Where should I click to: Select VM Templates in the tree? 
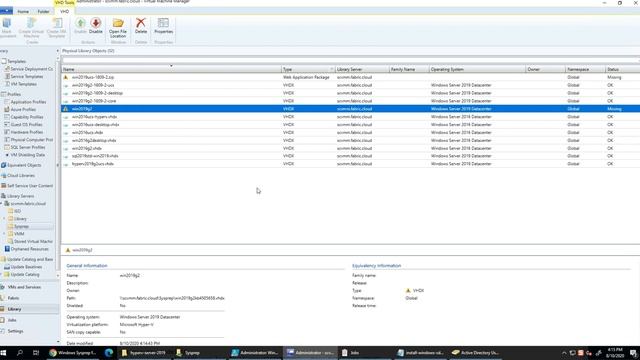21,84
